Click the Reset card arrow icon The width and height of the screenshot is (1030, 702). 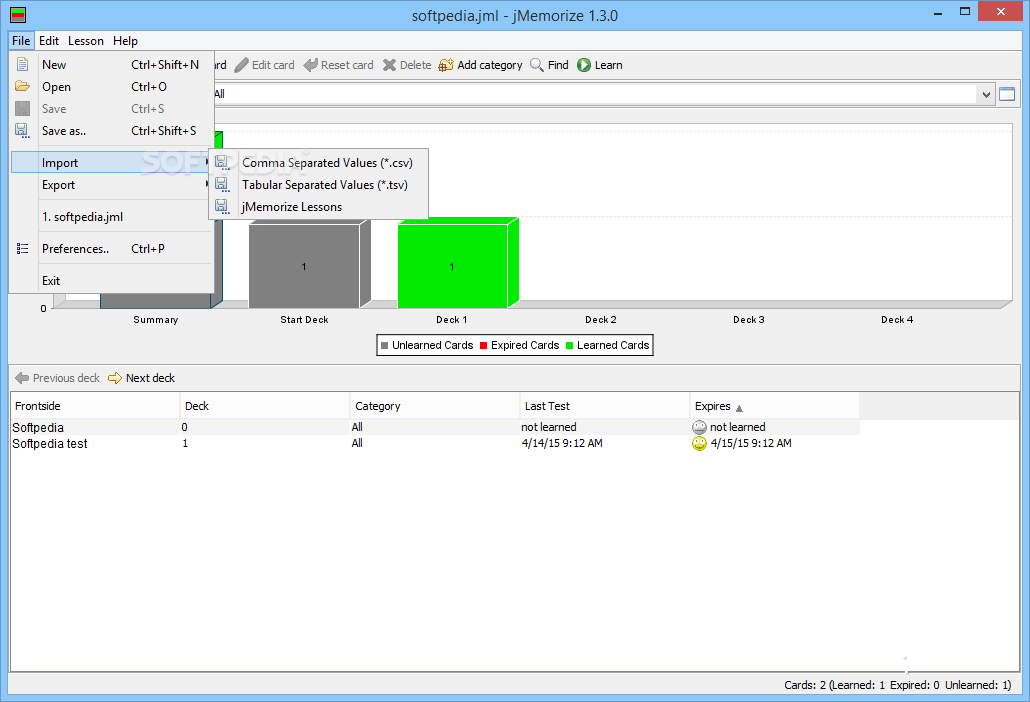[311, 65]
